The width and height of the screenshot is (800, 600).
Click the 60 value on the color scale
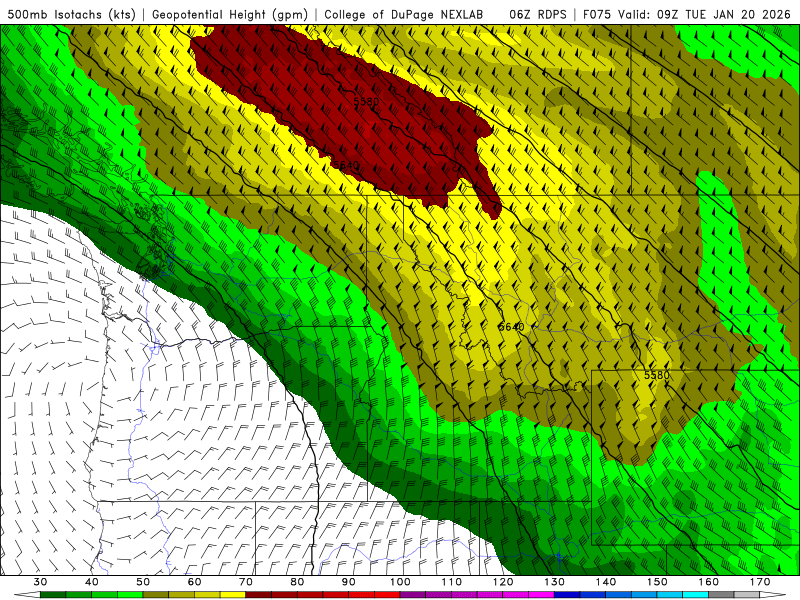(x=194, y=582)
